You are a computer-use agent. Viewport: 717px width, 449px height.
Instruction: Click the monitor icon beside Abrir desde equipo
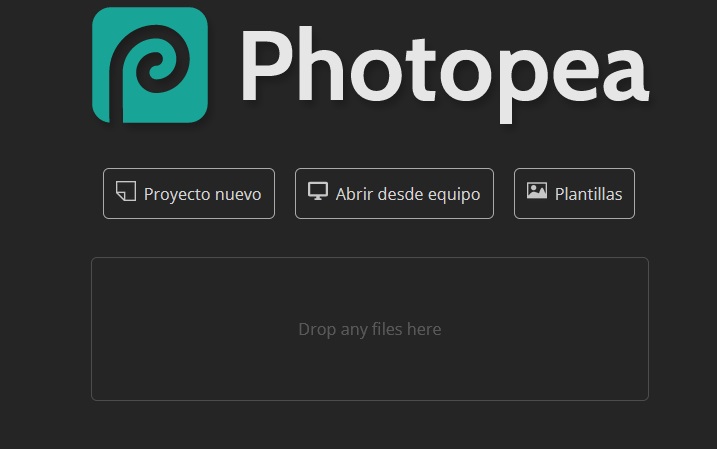tap(318, 191)
